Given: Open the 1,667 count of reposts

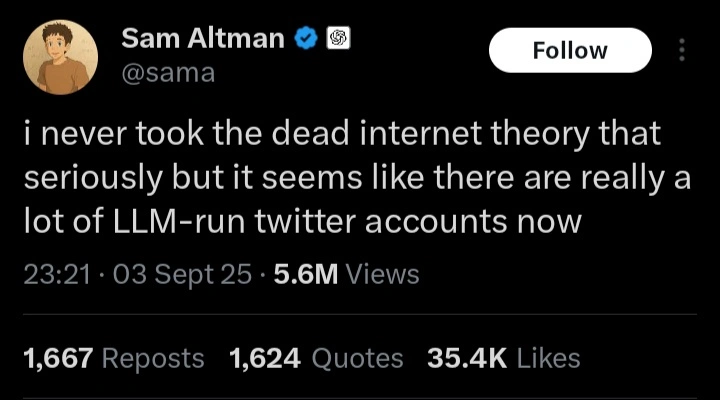Looking at the screenshot, I should click(58, 358).
